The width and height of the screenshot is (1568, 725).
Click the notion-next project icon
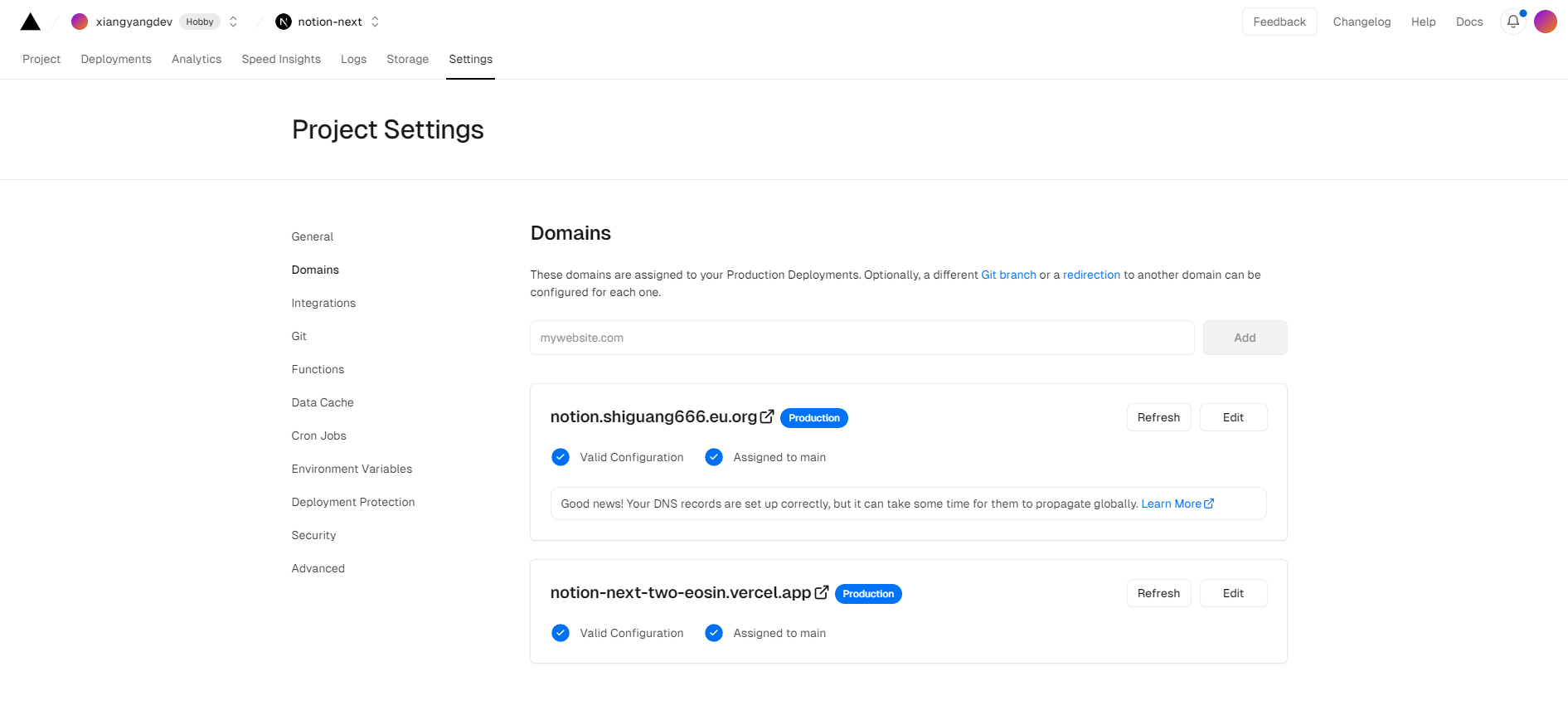(284, 22)
